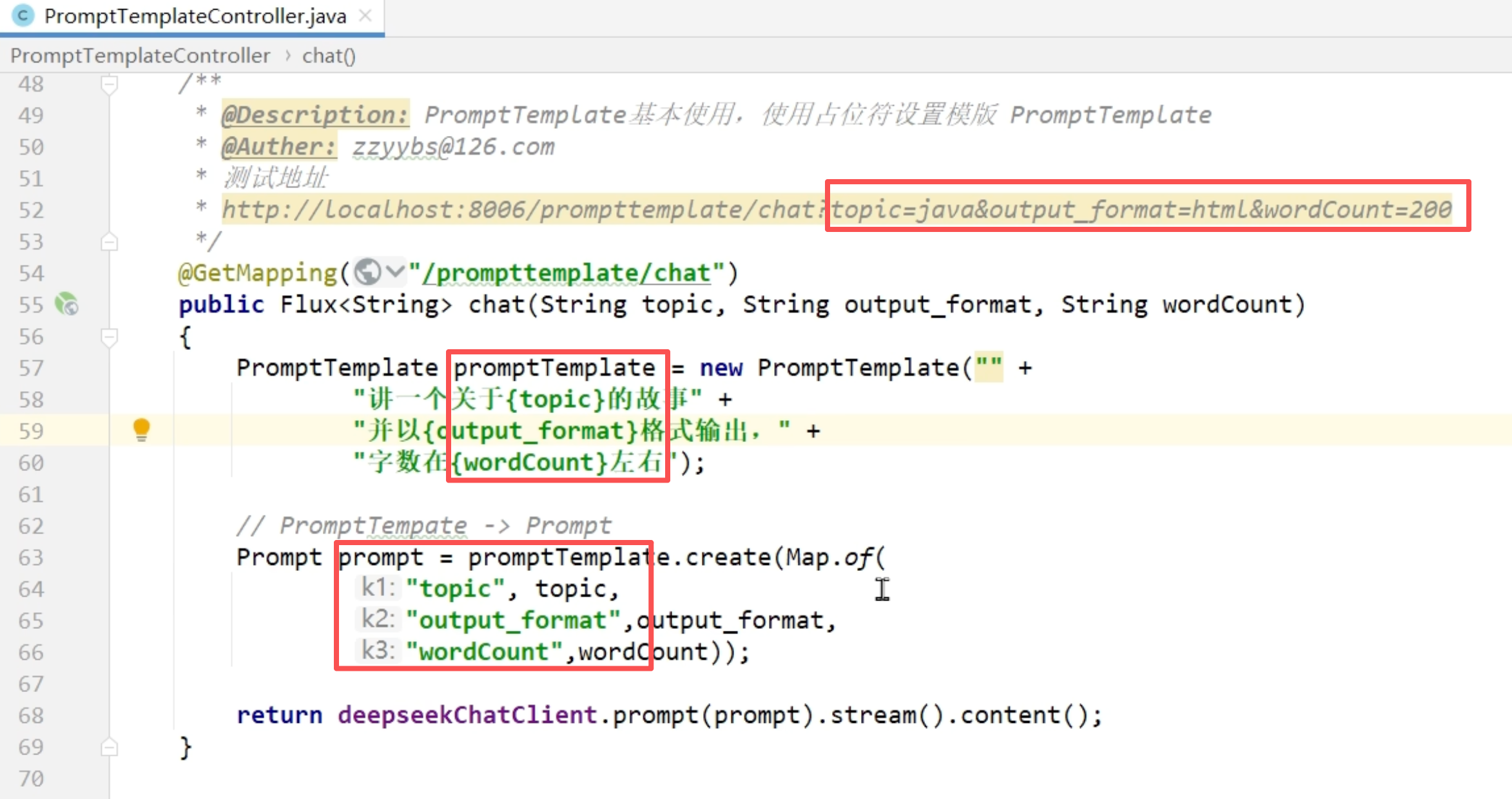Close the PromptTemplateController.java tab
1512x799 pixels.
tap(365, 15)
